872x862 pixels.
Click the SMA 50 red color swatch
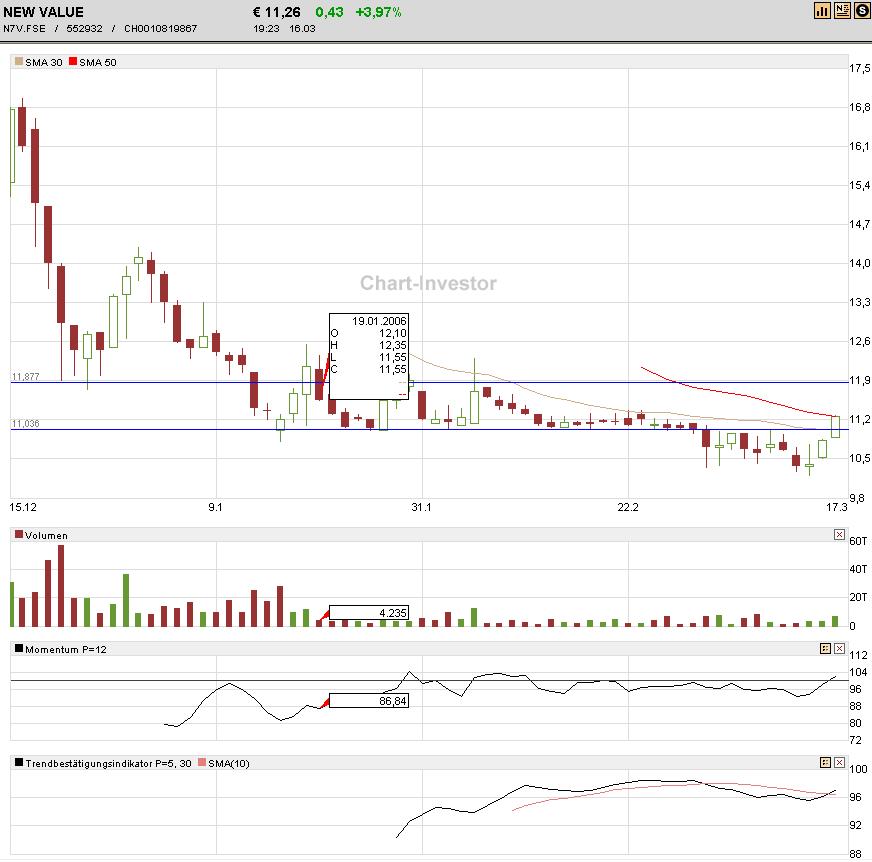click(x=72, y=62)
